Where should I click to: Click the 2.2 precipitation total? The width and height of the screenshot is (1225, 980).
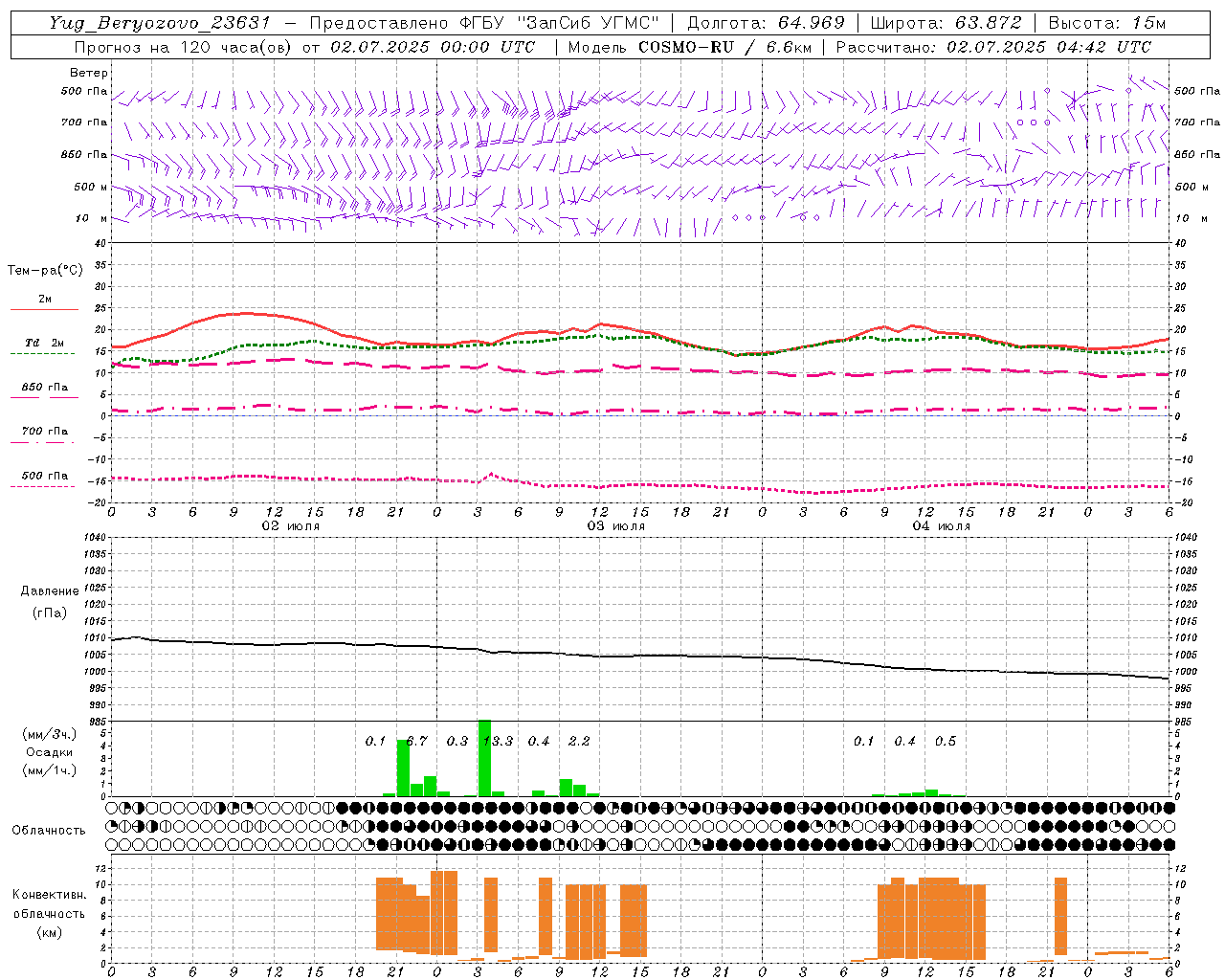pos(579,741)
